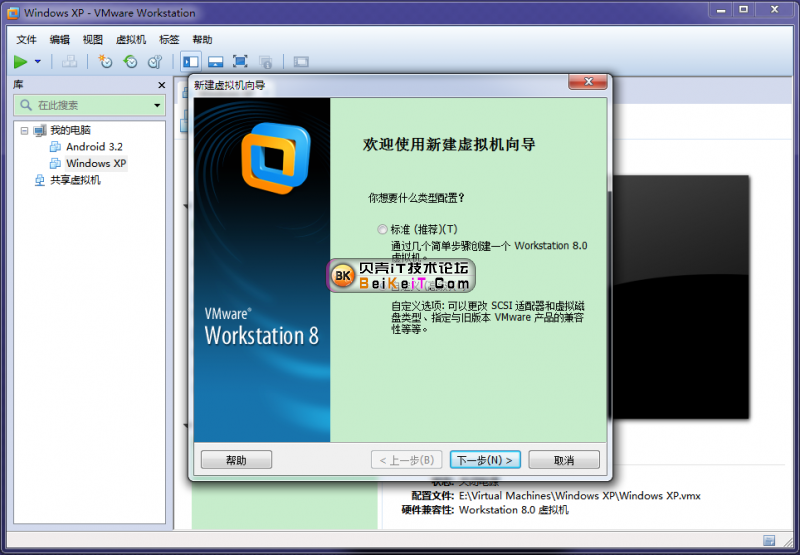Maximize the VMware Workstation window
The height and width of the screenshot is (555, 800).
(x=744, y=9)
